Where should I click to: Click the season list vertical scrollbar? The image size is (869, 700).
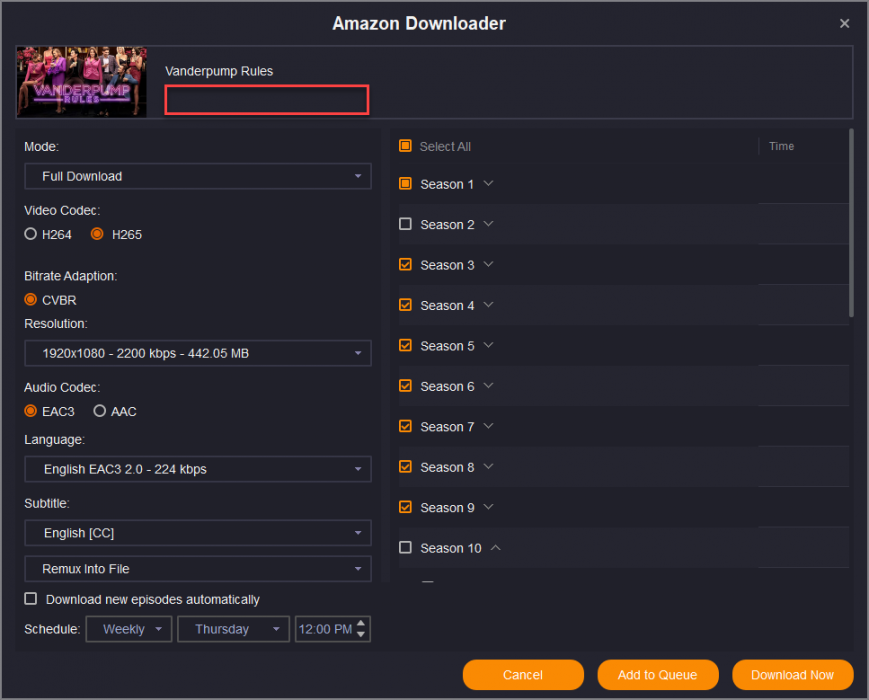(851, 223)
